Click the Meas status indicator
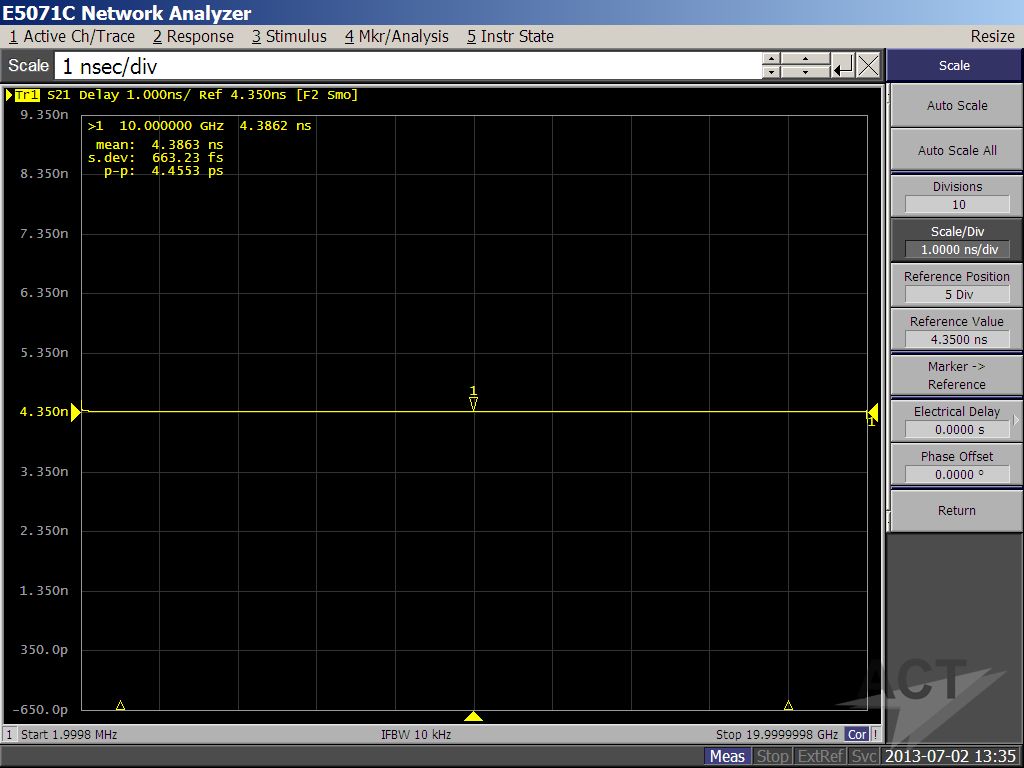The height and width of the screenshot is (768, 1024). pyautogui.click(x=727, y=756)
